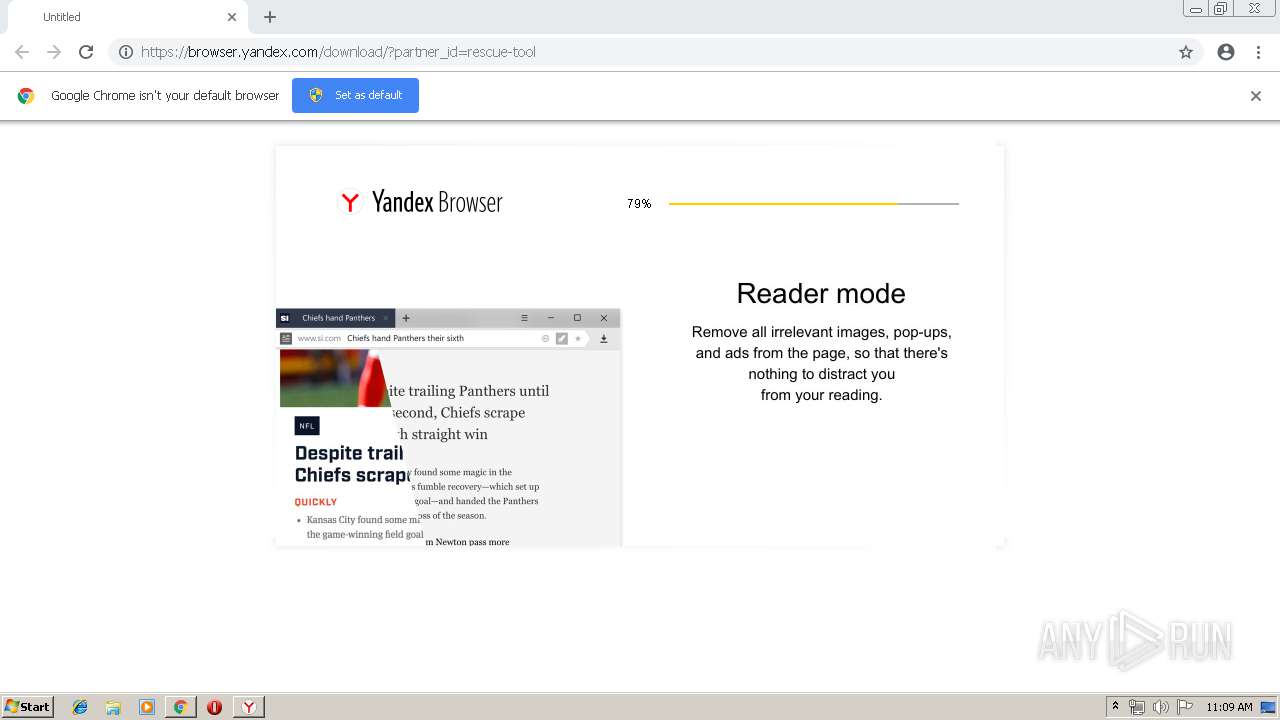
Task: Go forward using the forward arrow
Action: pyautogui.click(x=54, y=52)
